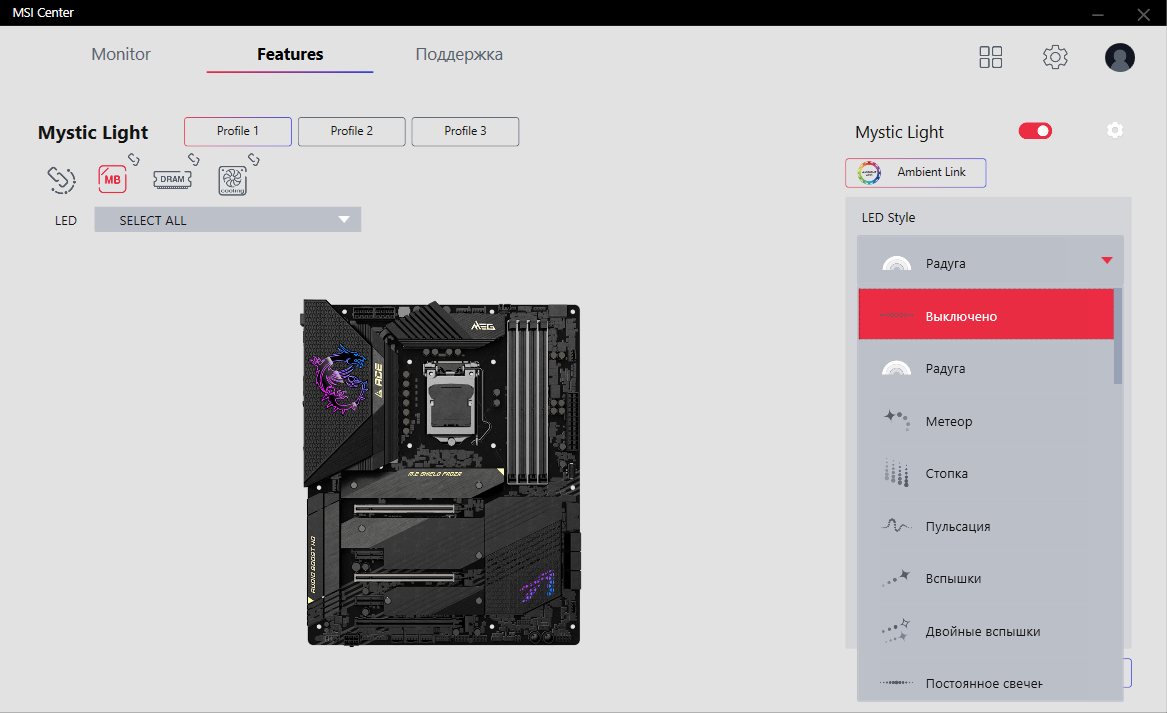The width and height of the screenshot is (1167, 713).
Task: Open Mystic Light panel settings gear
Action: (x=1114, y=130)
